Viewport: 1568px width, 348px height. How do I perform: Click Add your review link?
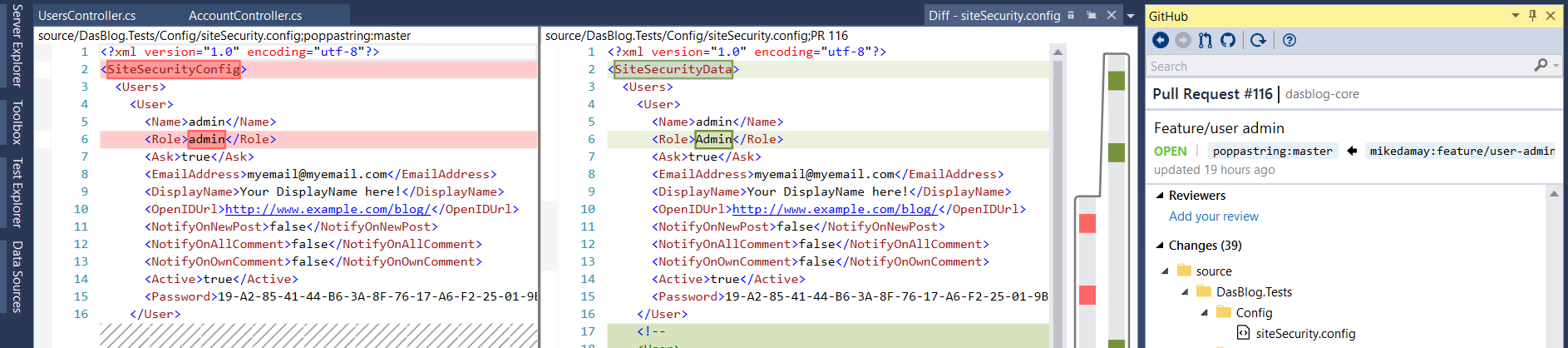(x=1214, y=216)
